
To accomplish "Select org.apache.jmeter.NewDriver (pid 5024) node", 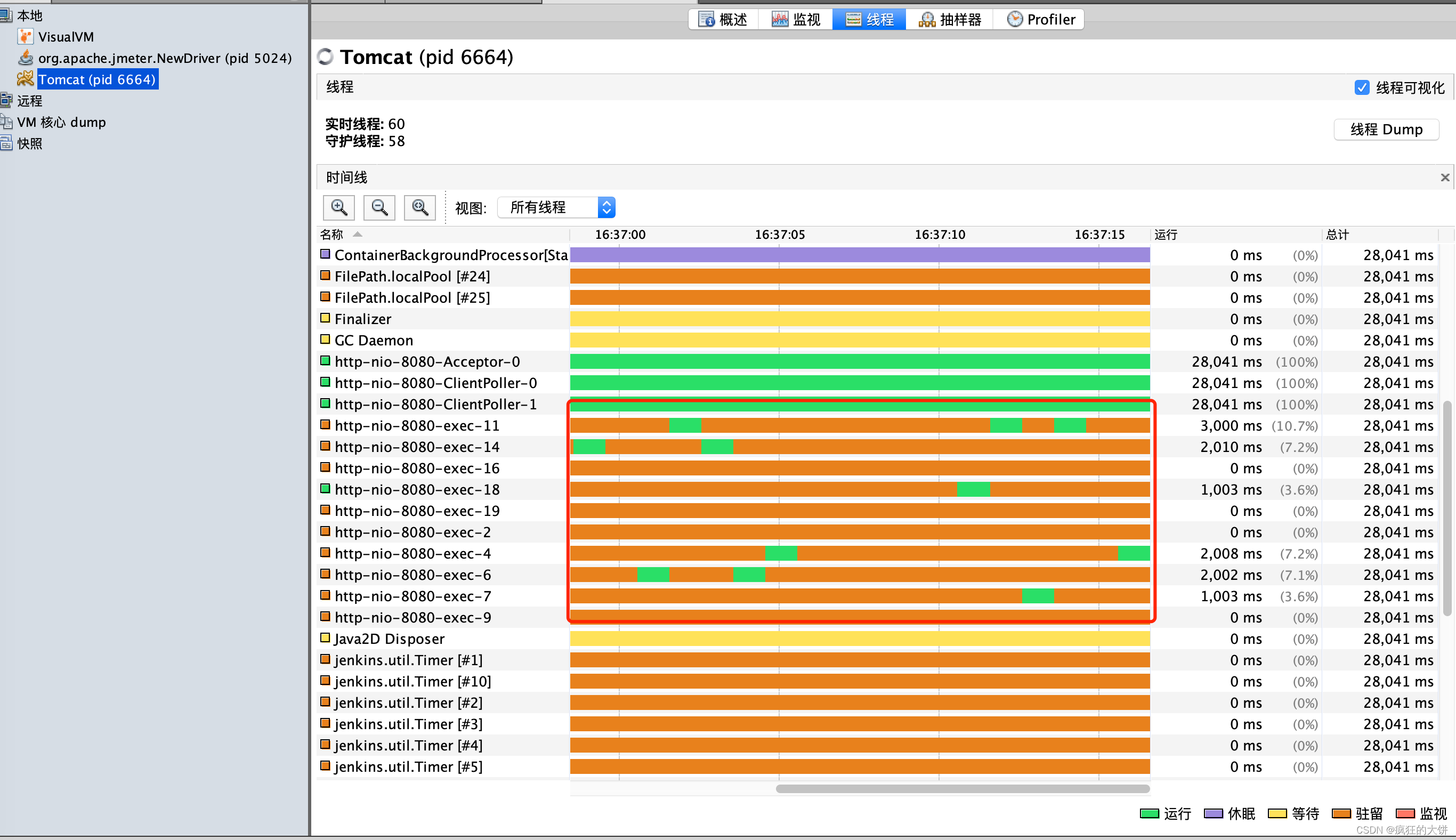I will (x=165, y=58).
